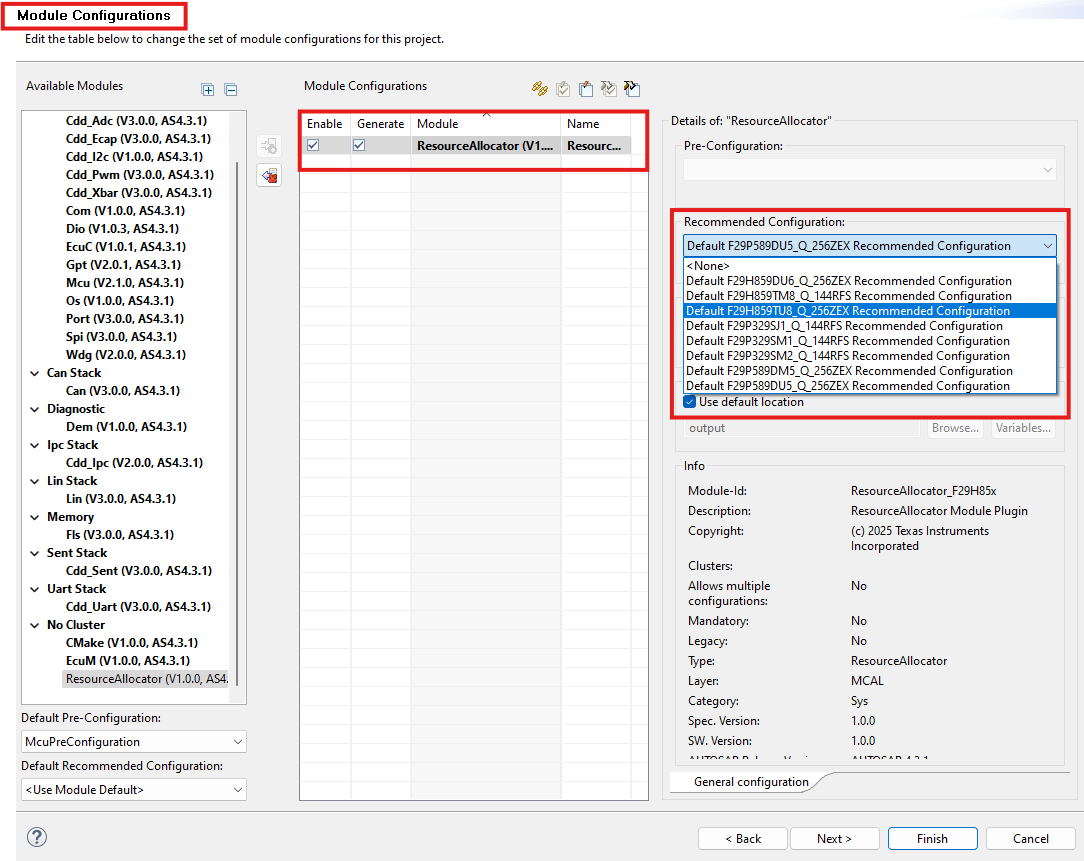This screenshot has height=861, width=1084.
Task: Click the paste configuration toolbar icon
Action: pos(586,88)
